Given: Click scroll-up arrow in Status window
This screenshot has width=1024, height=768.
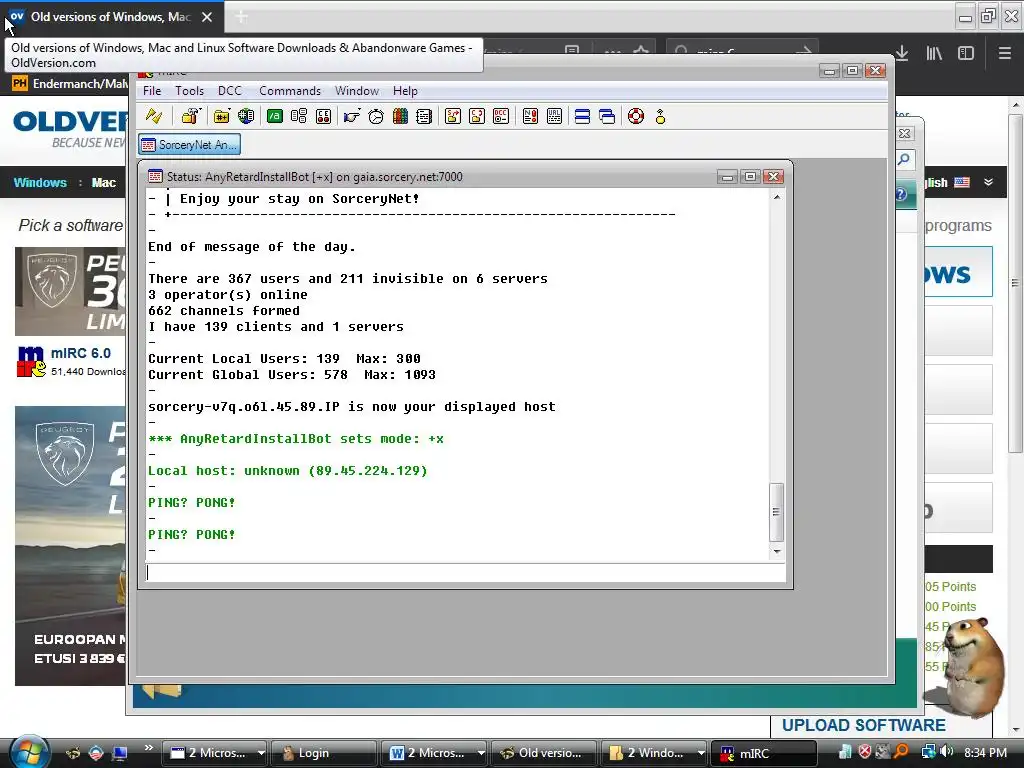Looking at the screenshot, I should click(776, 197).
